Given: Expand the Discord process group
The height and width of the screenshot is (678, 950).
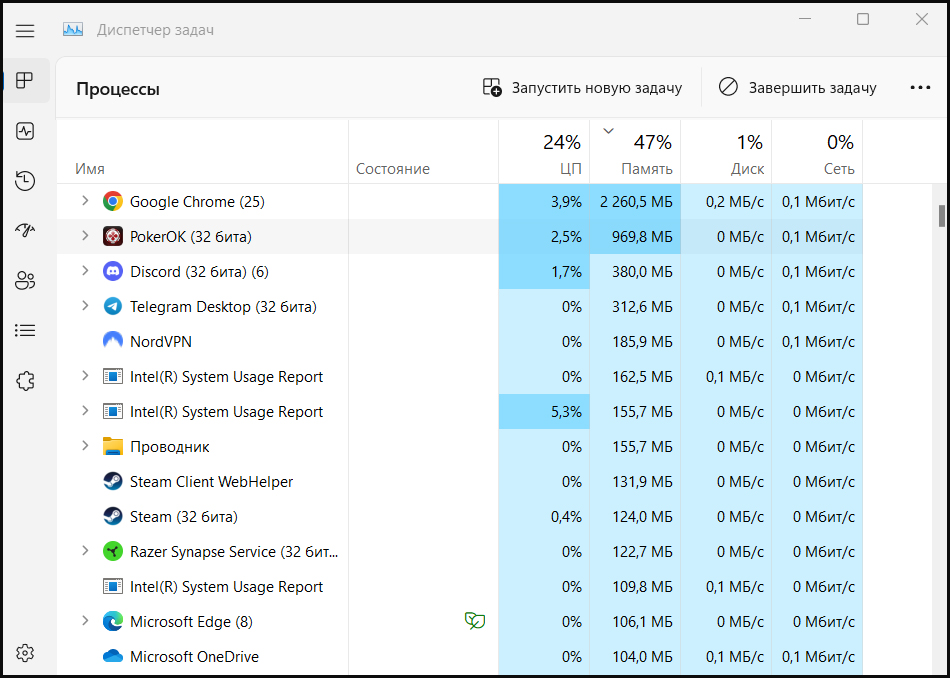Looking at the screenshot, I should (x=85, y=271).
